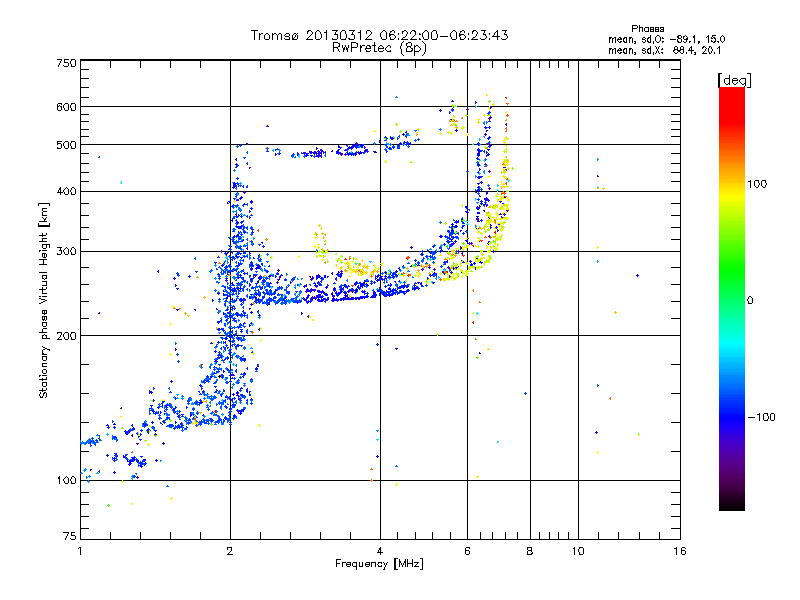The width and height of the screenshot is (800, 600).
Task: Click the y-axis tick label '500'
Action: pyautogui.click(x=66, y=145)
